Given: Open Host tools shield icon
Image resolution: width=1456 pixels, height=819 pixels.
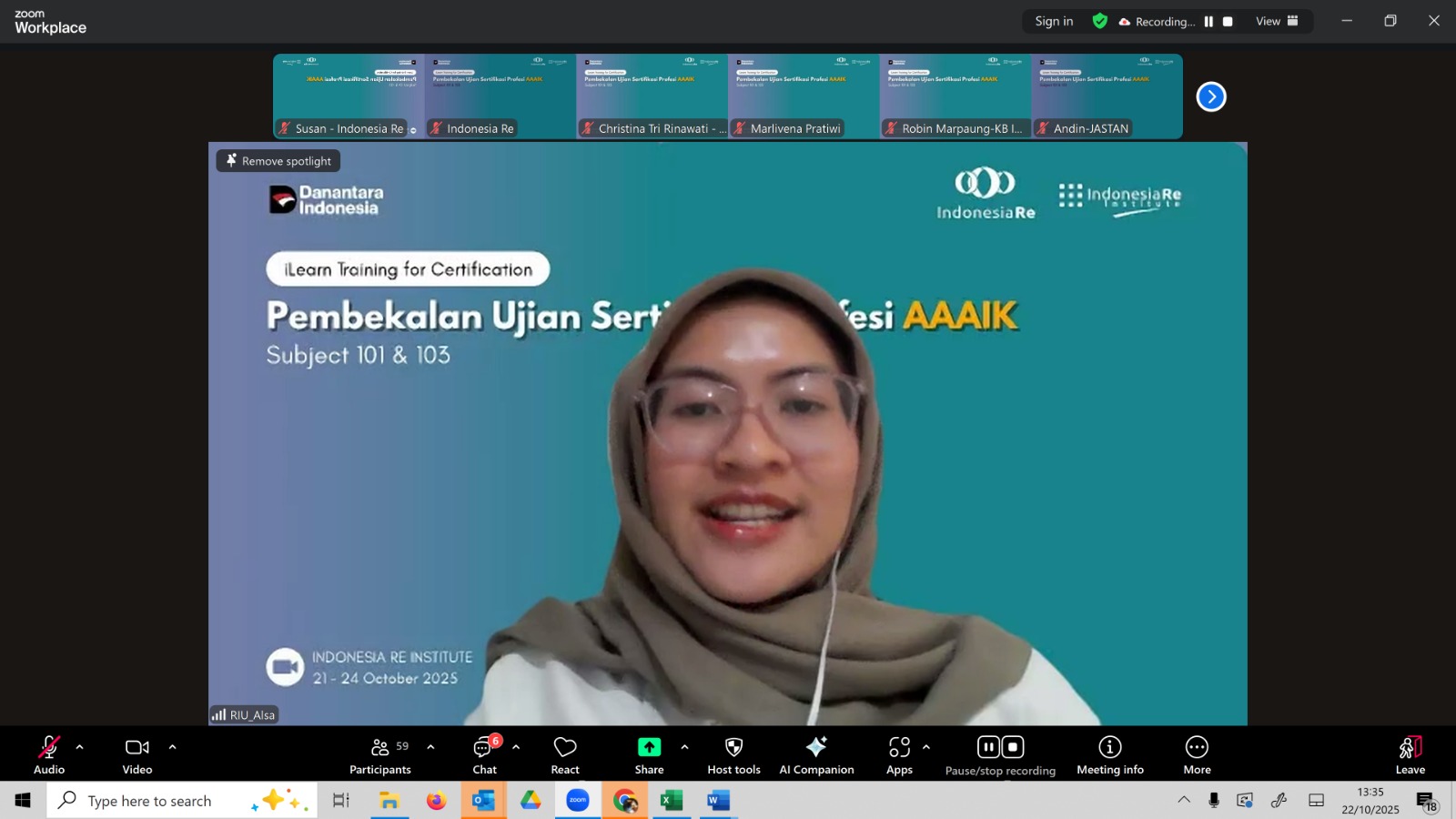Looking at the screenshot, I should point(733,755).
